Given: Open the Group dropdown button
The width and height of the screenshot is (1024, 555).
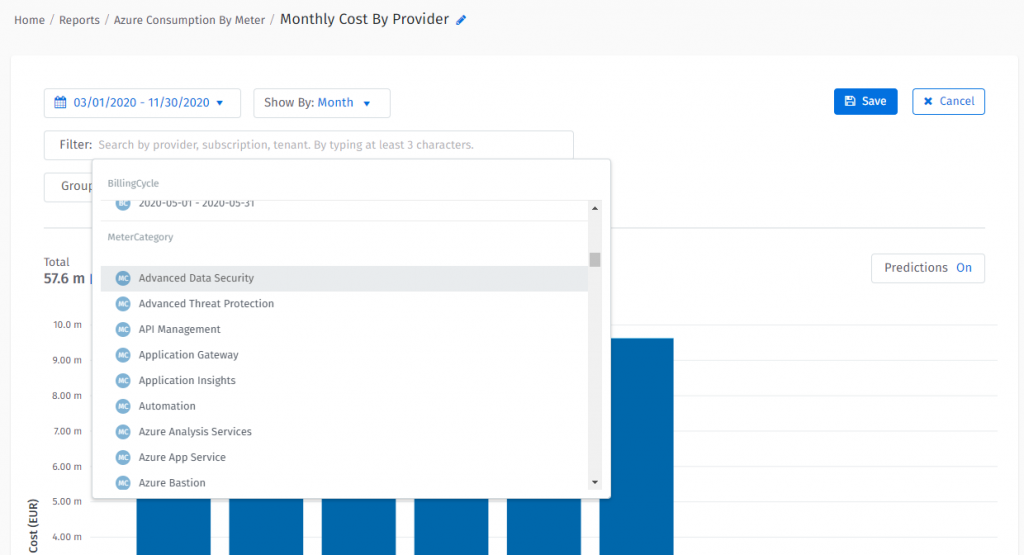Looking at the screenshot, I should (68, 187).
